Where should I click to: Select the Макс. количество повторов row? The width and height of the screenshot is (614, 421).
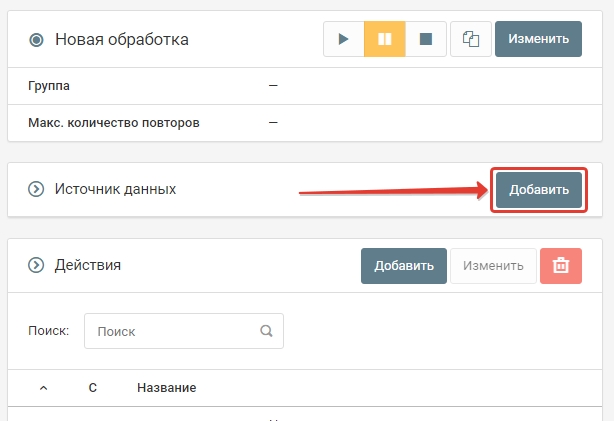(114, 123)
